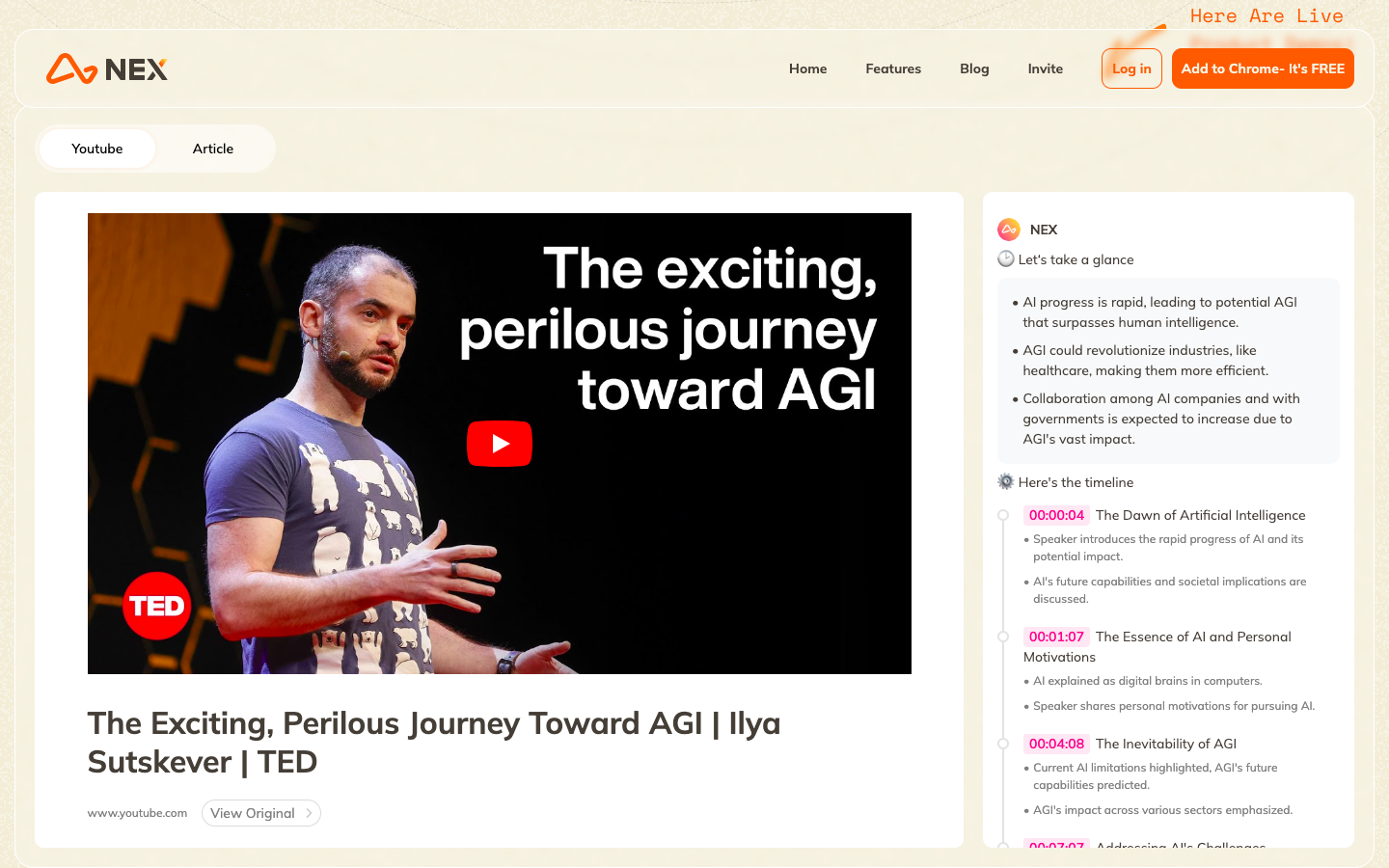Click the timeline dot next to 00:04:08

click(1003, 744)
